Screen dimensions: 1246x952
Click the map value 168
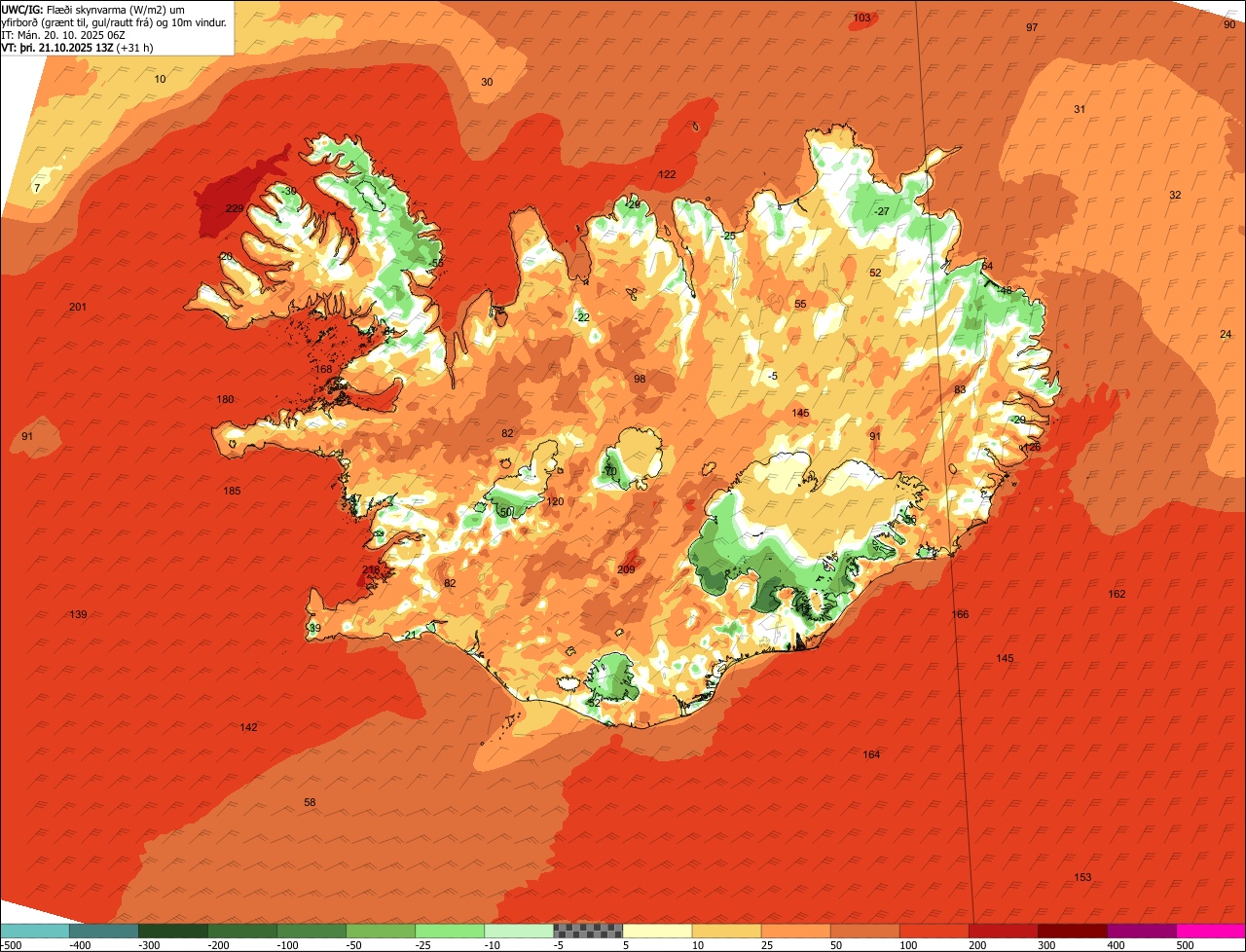pyautogui.click(x=323, y=370)
